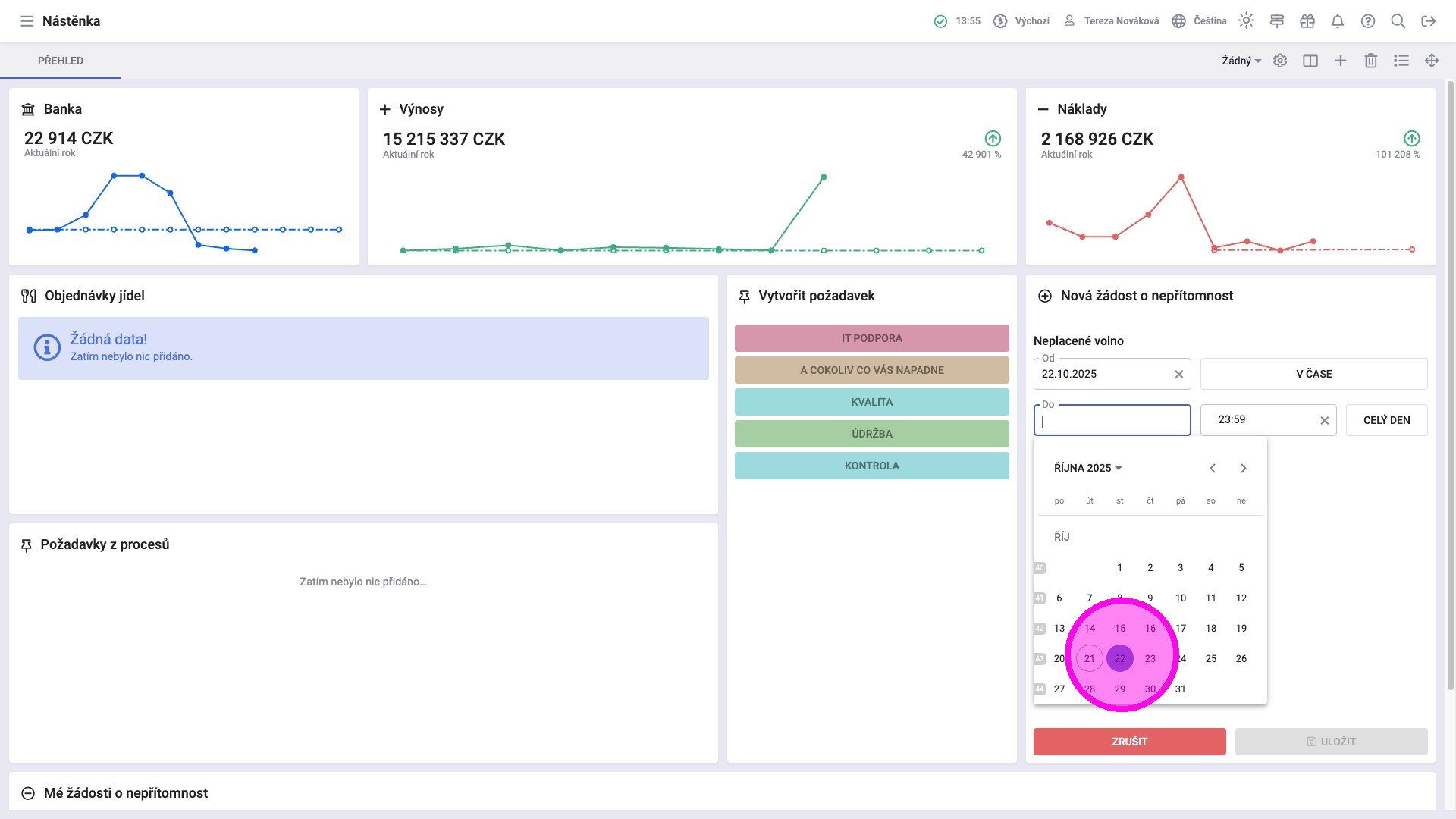Click the search magnifier icon
Image resolution: width=1456 pixels, height=819 pixels.
[1398, 21]
